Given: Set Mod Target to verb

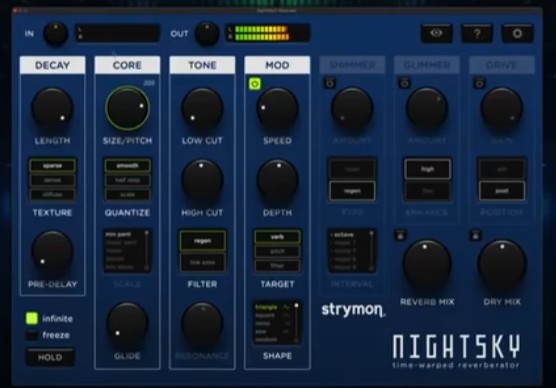Looking at the screenshot, I should tap(277, 237).
